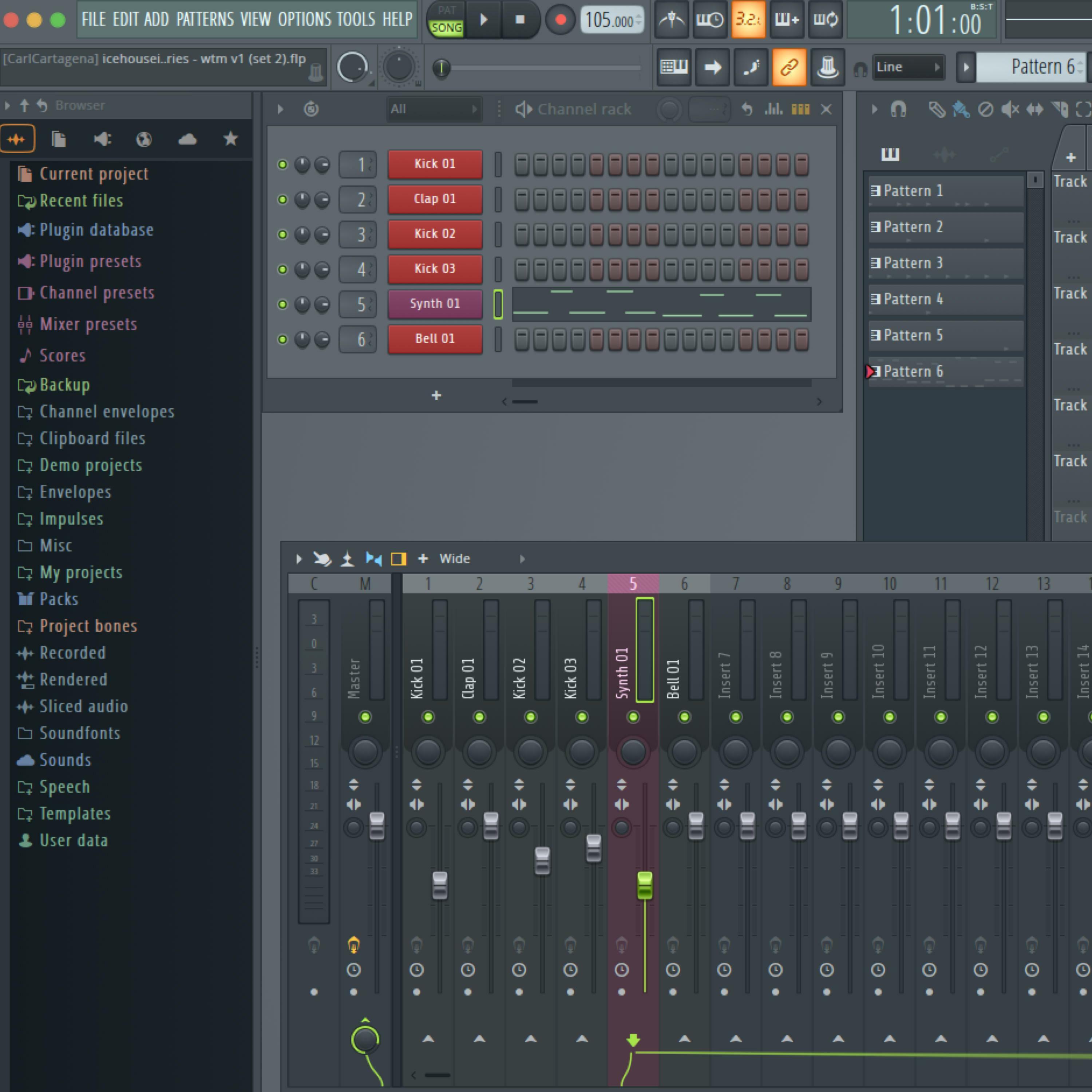The height and width of the screenshot is (1092, 1092).
Task: Click the cloud library icon in Browser
Action: (187, 139)
